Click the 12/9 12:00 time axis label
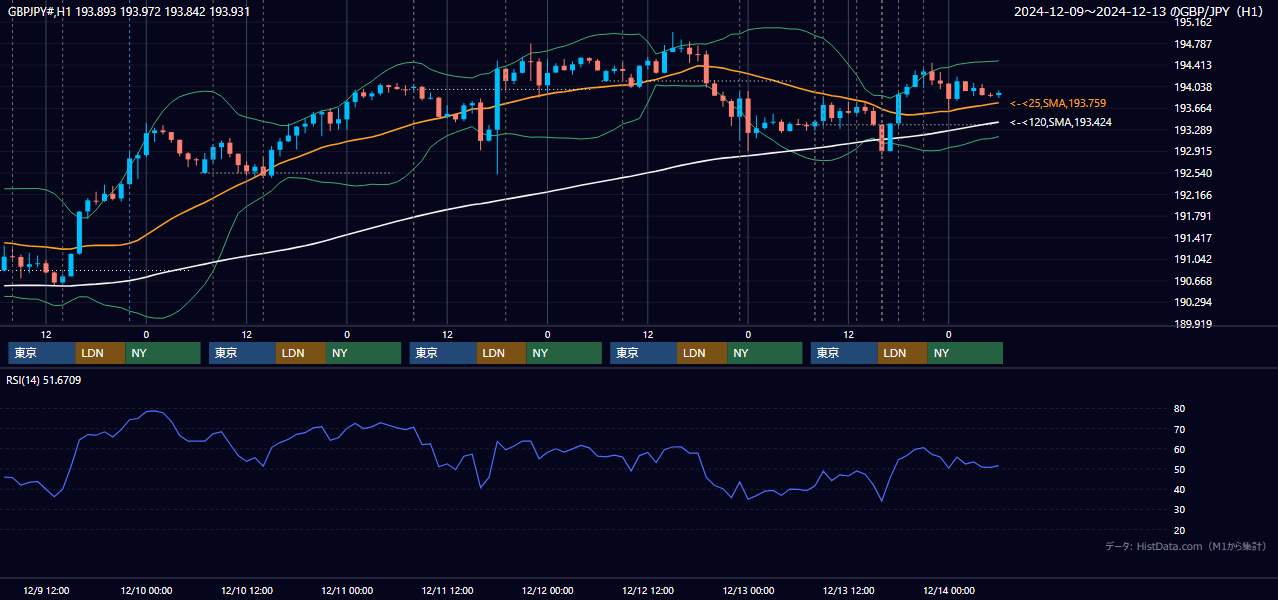This screenshot has width=1278, height=600. (46, 590)
